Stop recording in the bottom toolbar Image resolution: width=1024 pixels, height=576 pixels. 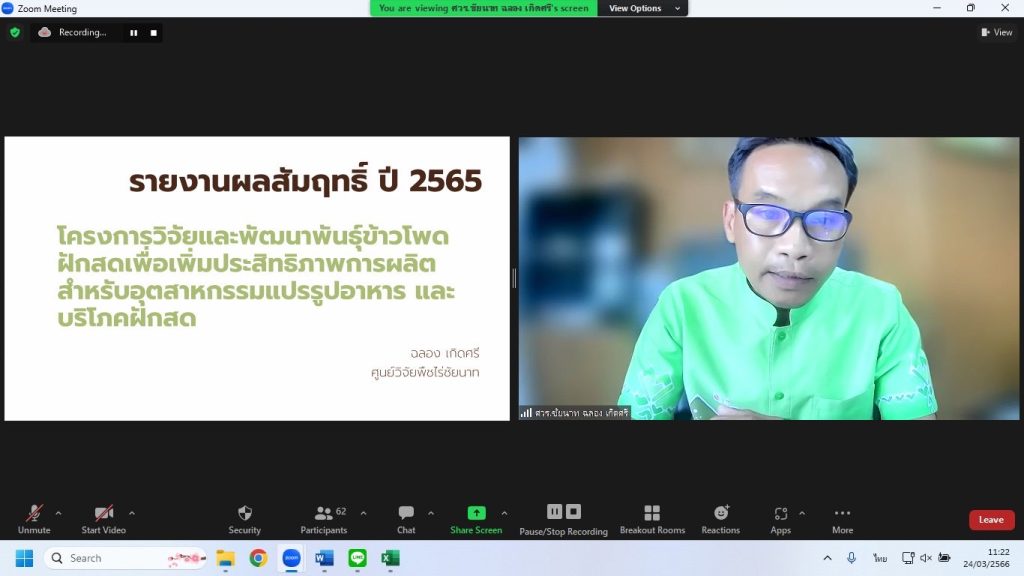(573, 511)
